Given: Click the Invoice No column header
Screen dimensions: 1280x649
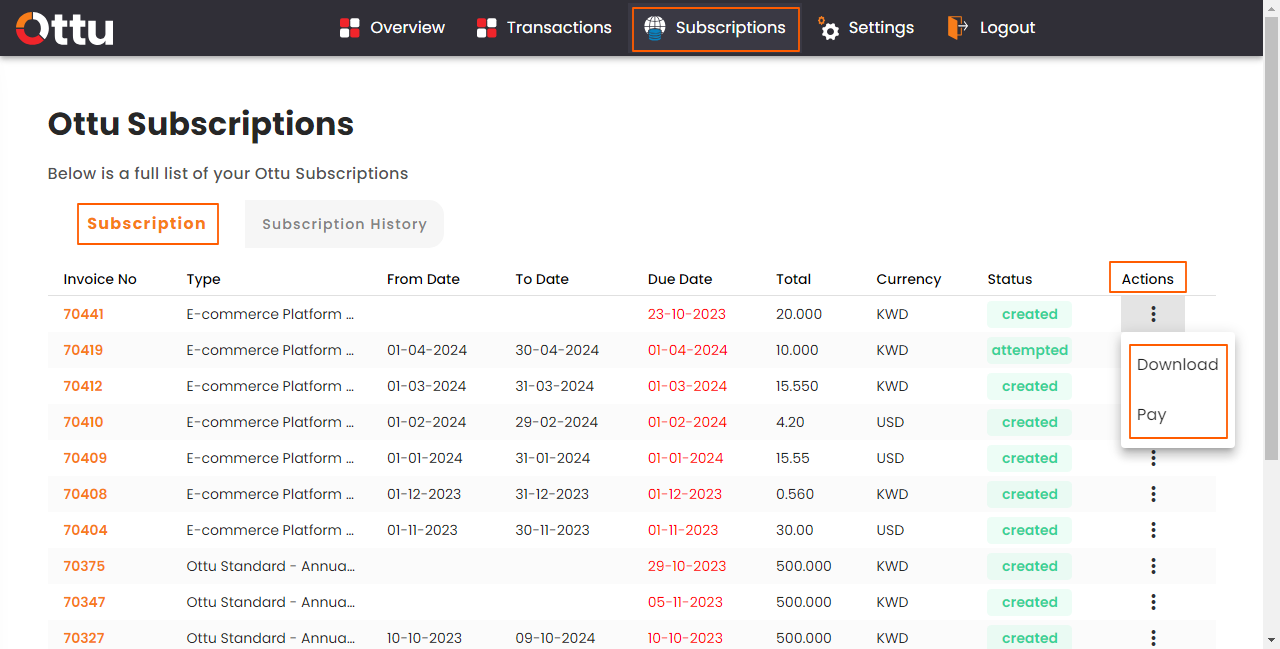Looking at the screenshot, I should tap(100, 279).
